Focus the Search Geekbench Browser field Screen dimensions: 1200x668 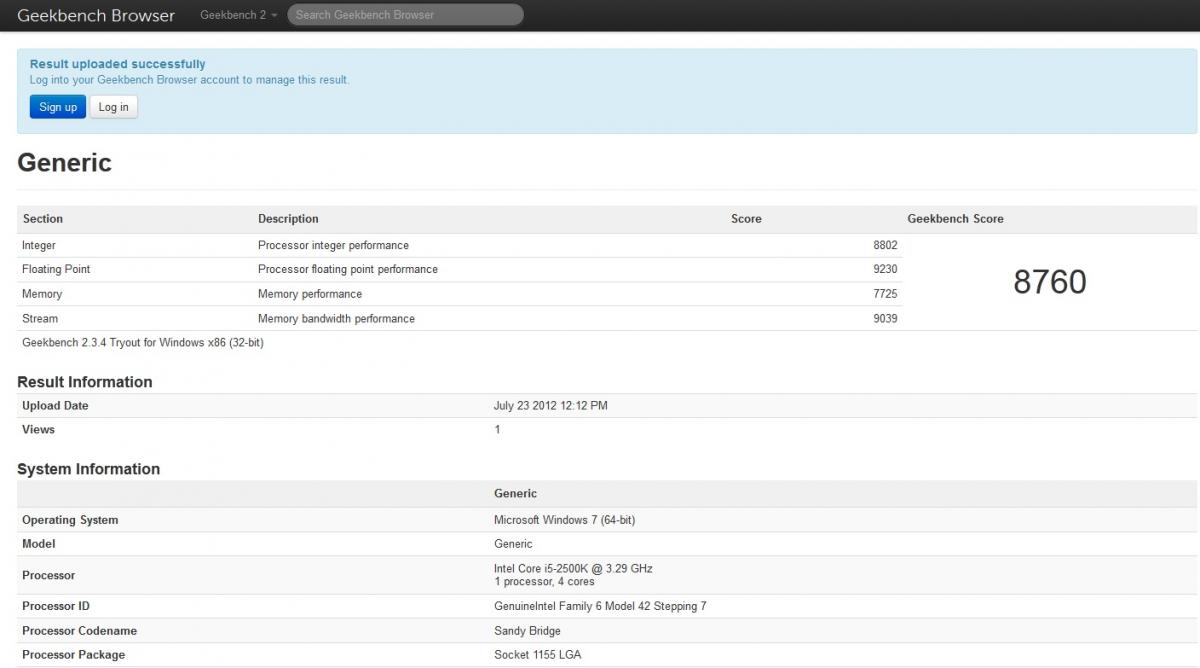point(405,15)
